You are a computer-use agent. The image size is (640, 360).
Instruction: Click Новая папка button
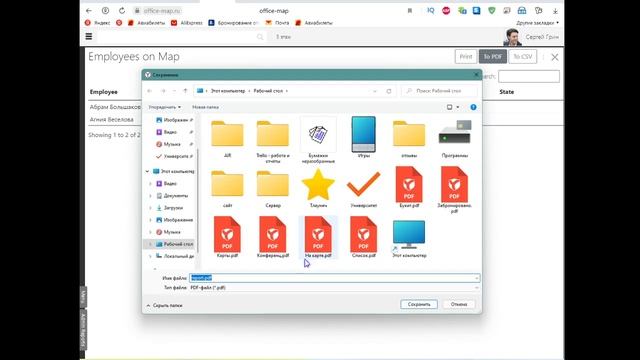coord(205,107)
